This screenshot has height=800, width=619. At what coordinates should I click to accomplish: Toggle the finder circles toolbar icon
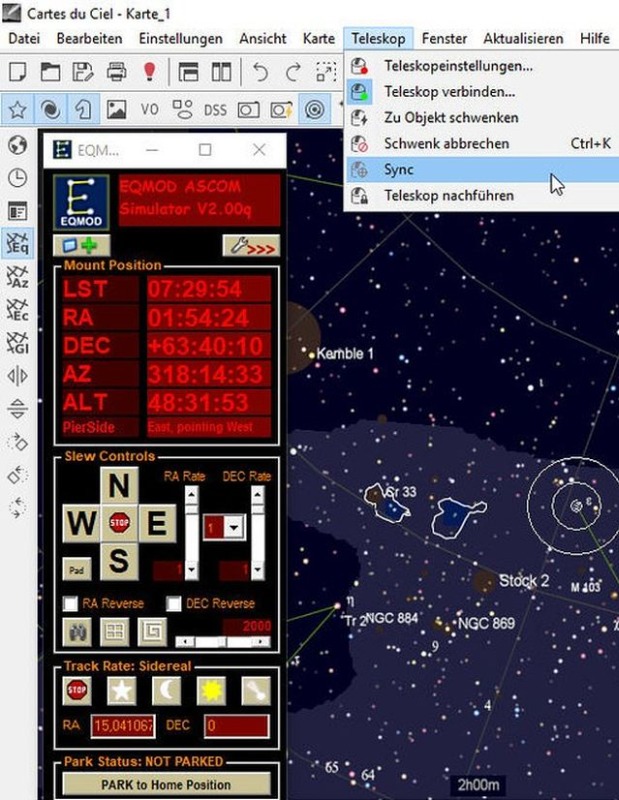314,109
